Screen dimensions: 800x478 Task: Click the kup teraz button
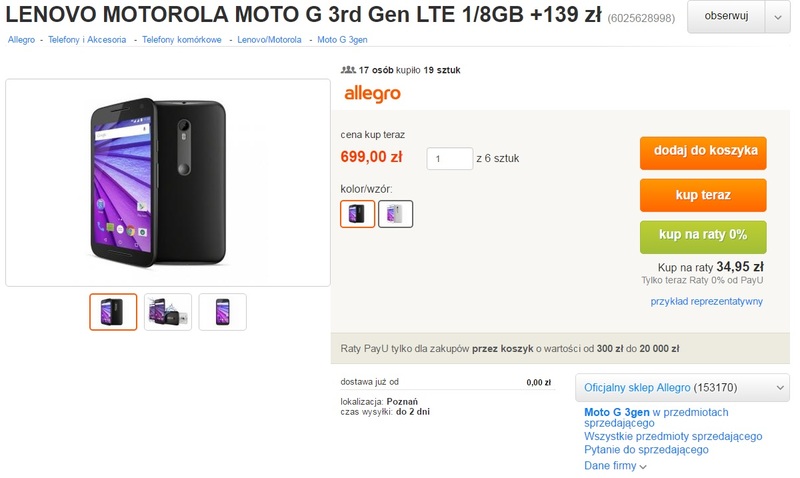pyautogui.click(x=703, y=195)
